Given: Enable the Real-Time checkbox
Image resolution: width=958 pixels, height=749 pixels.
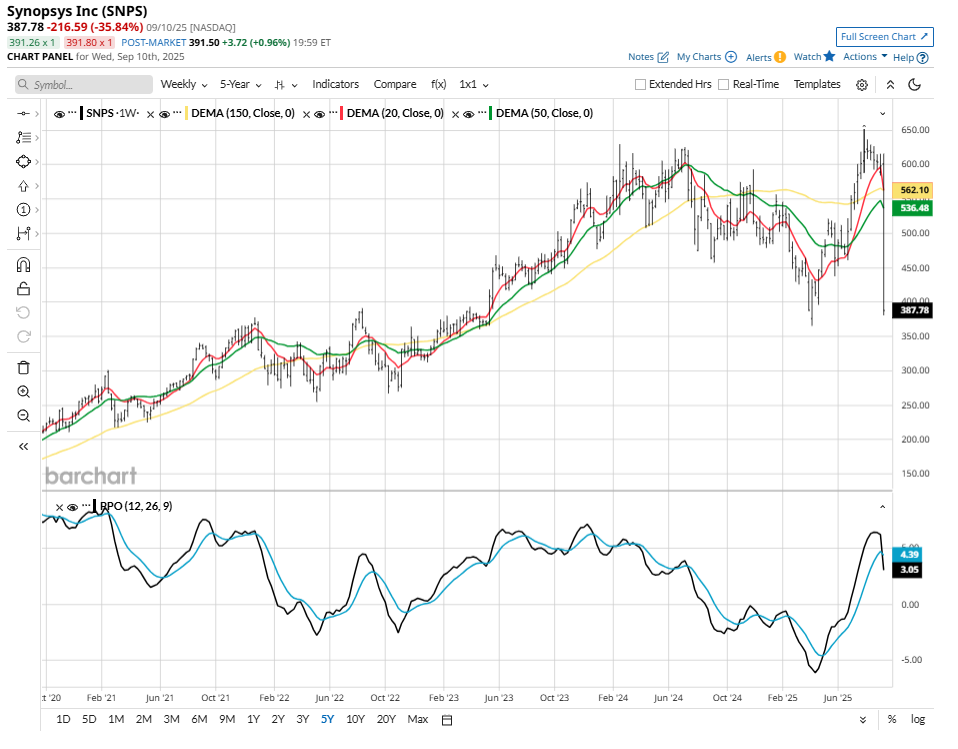Looking at the screenshot, I should coord(723,84).
